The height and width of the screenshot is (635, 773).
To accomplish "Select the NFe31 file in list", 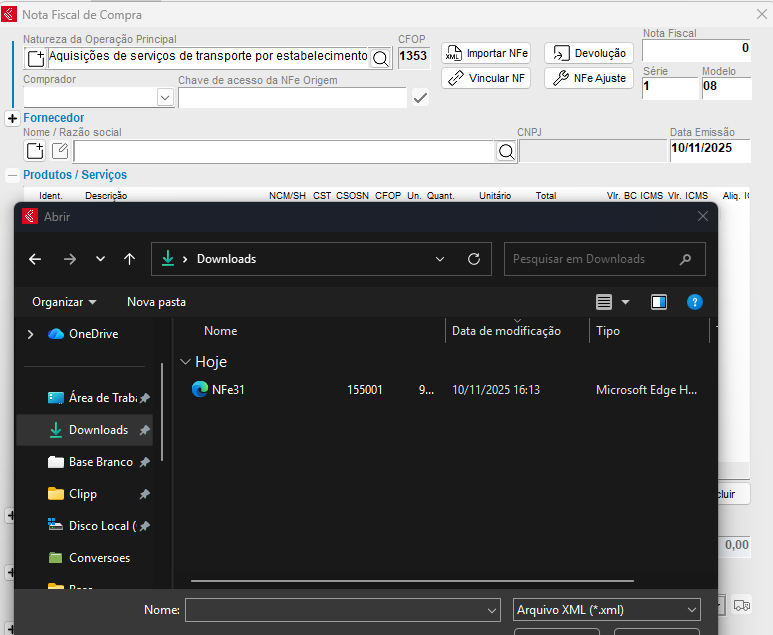I will pyautogui.click(x=228, y=390).
